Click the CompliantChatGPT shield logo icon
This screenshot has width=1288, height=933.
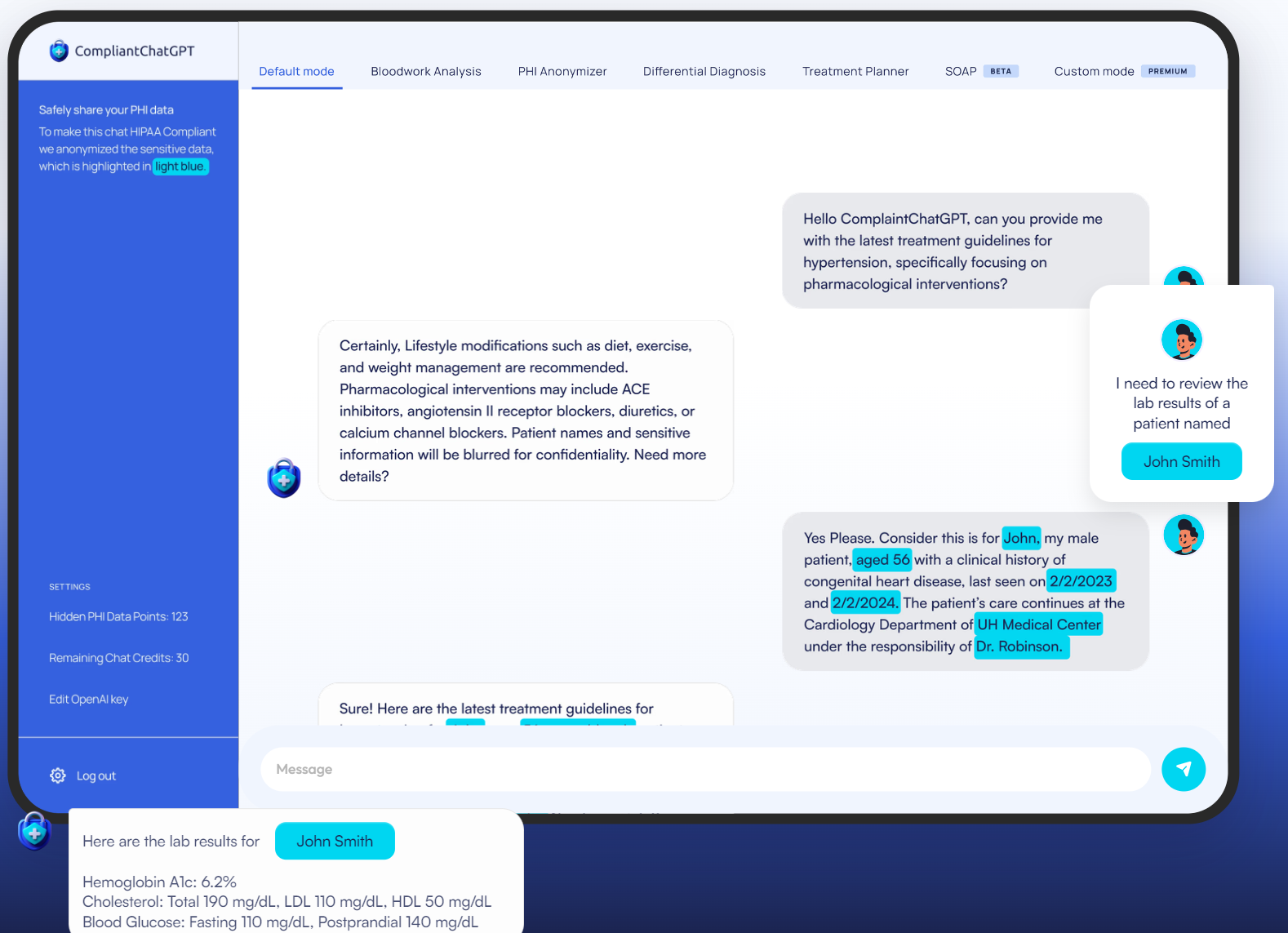(59, 51)
